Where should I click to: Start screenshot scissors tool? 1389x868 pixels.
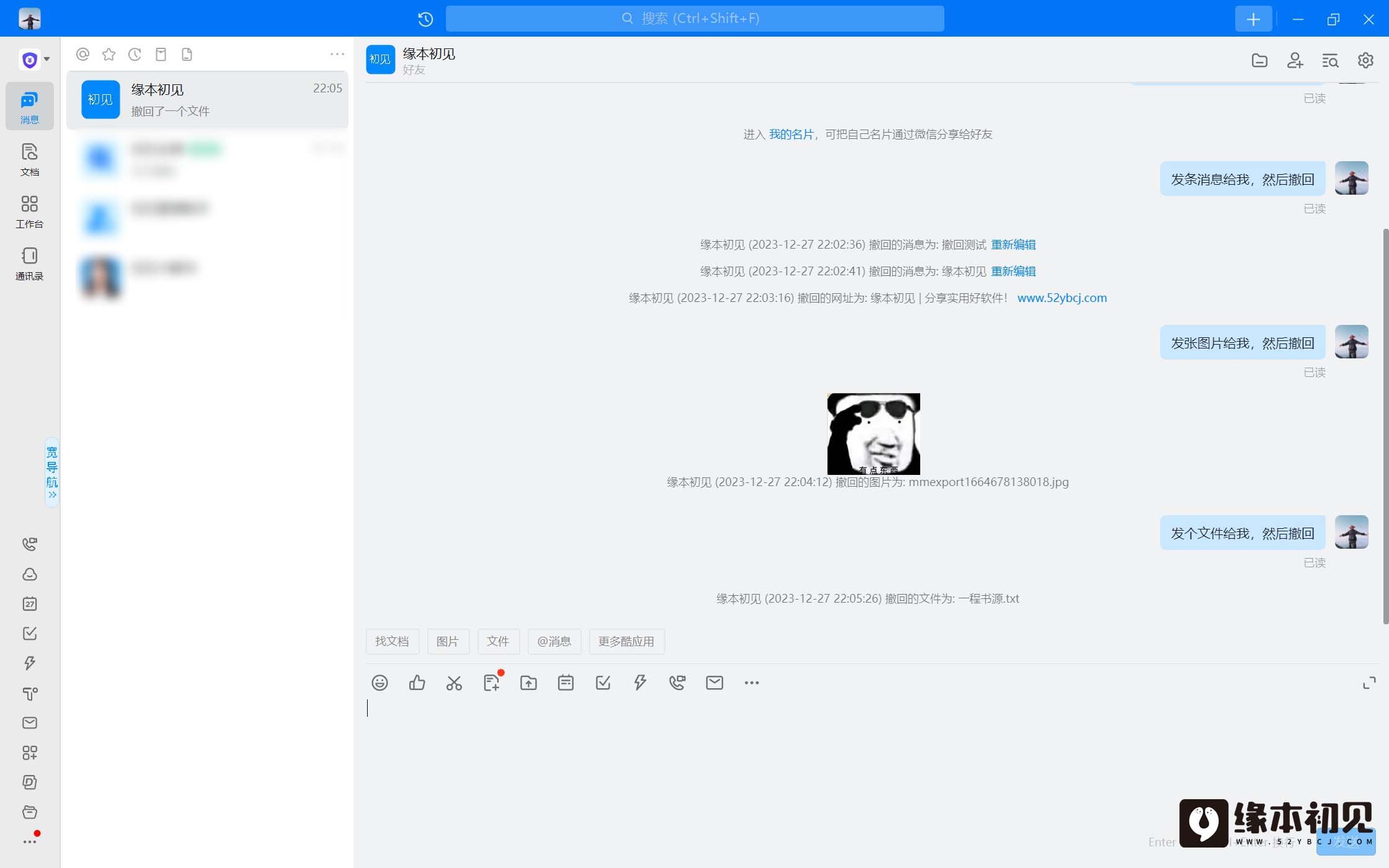454,683
